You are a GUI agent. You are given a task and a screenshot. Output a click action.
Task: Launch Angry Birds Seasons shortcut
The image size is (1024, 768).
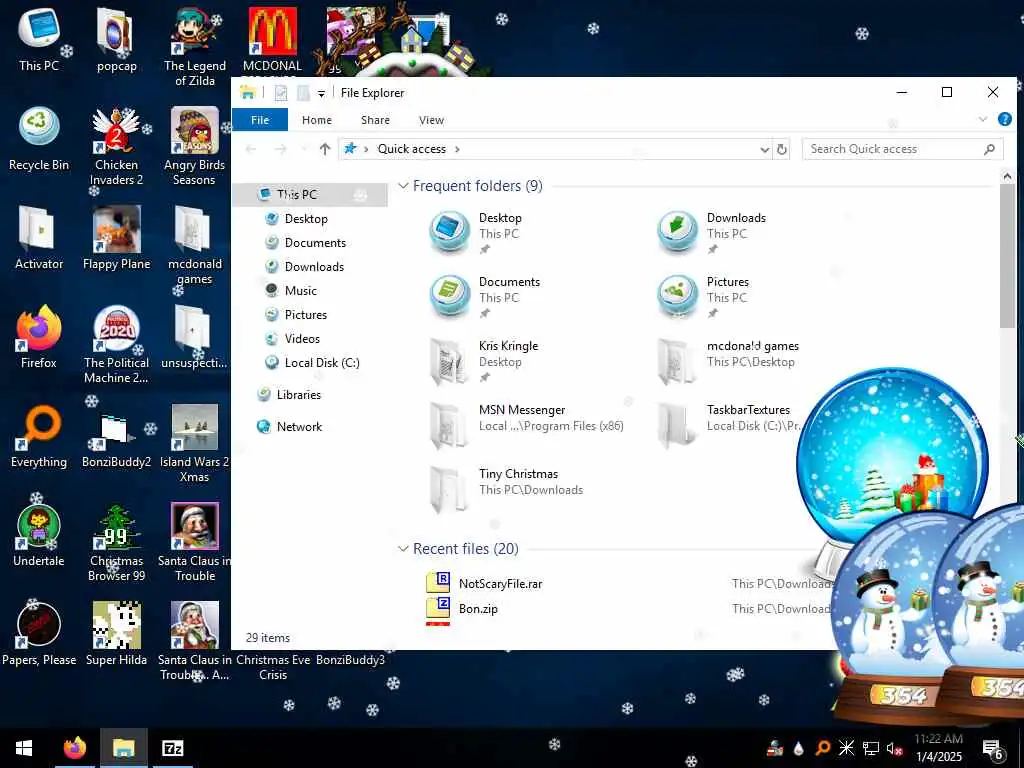pyautogui.click(x=195, y=146)
